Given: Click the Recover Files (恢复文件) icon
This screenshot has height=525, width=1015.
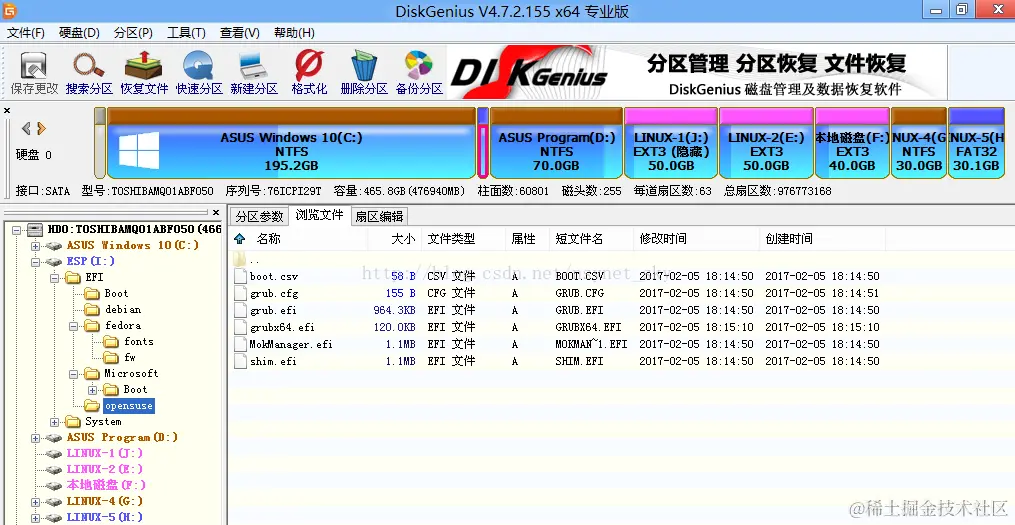Looking at the screenshot, I should 144,73.
